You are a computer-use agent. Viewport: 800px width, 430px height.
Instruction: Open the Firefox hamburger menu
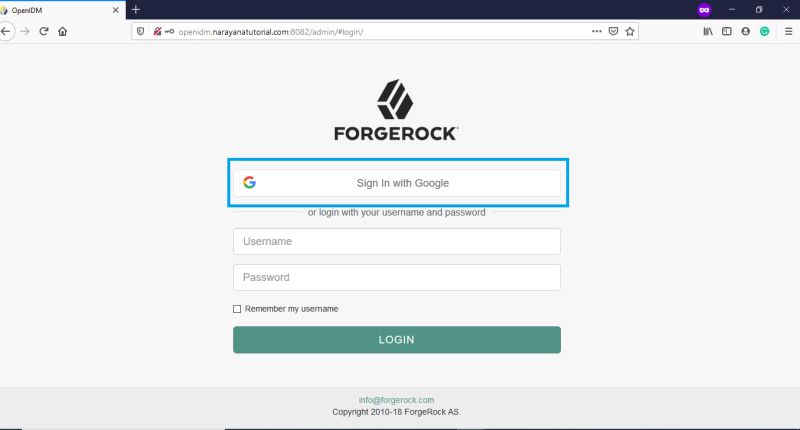788,32
